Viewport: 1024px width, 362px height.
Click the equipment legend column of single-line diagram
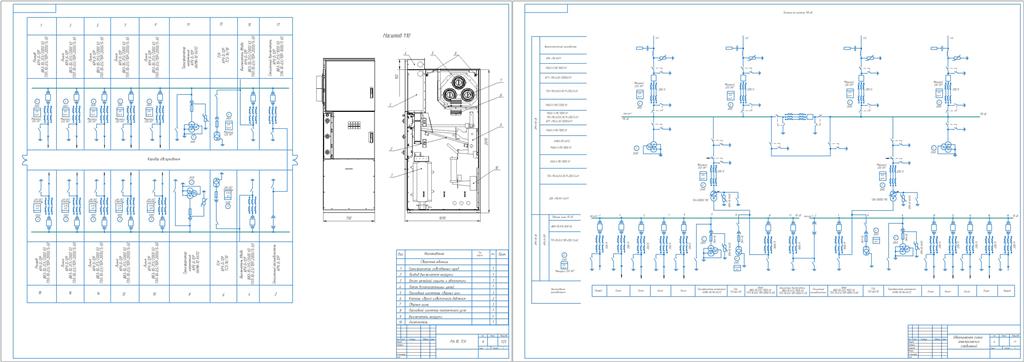coord(559,169)
